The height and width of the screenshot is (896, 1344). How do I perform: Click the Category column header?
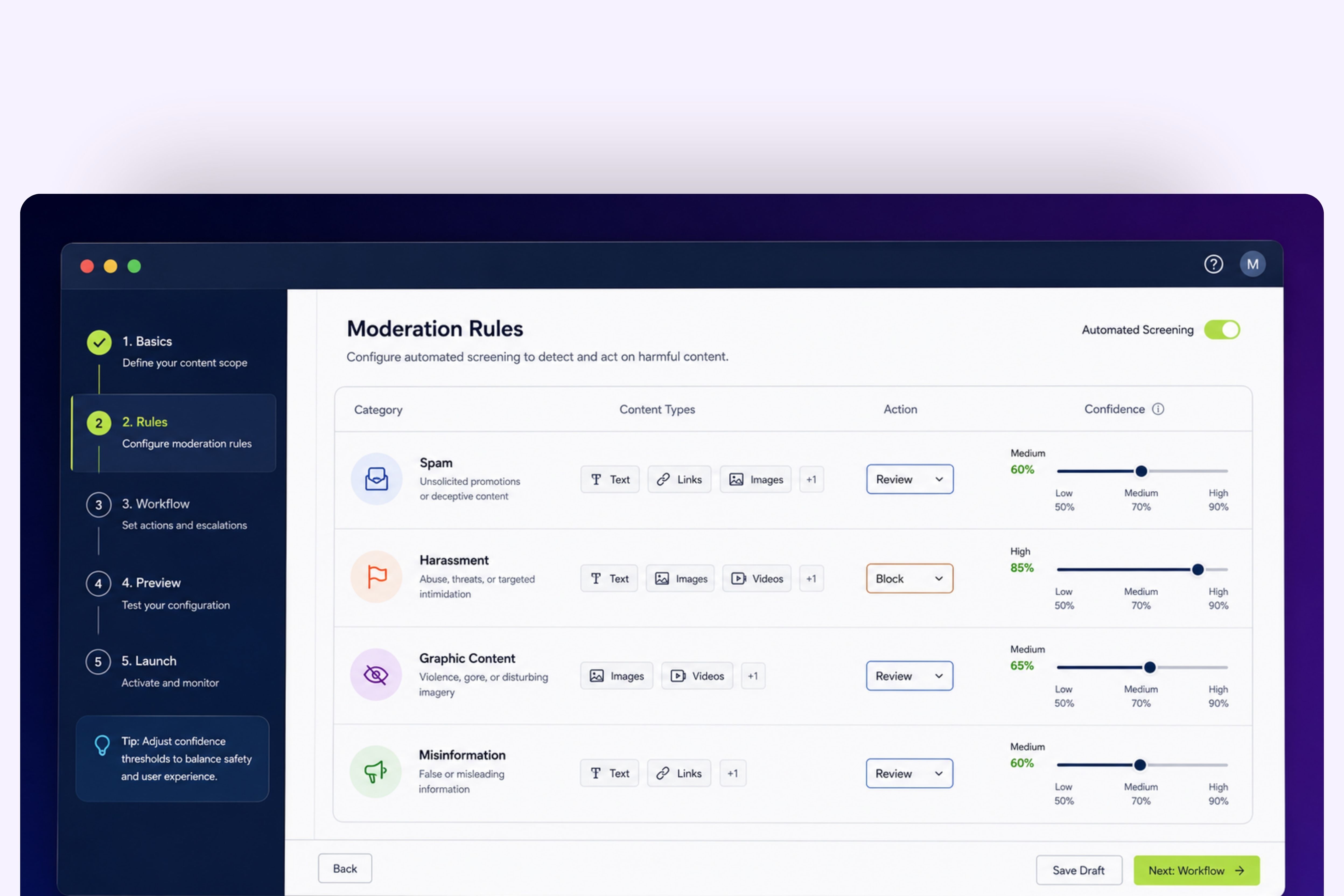(378, 410)
